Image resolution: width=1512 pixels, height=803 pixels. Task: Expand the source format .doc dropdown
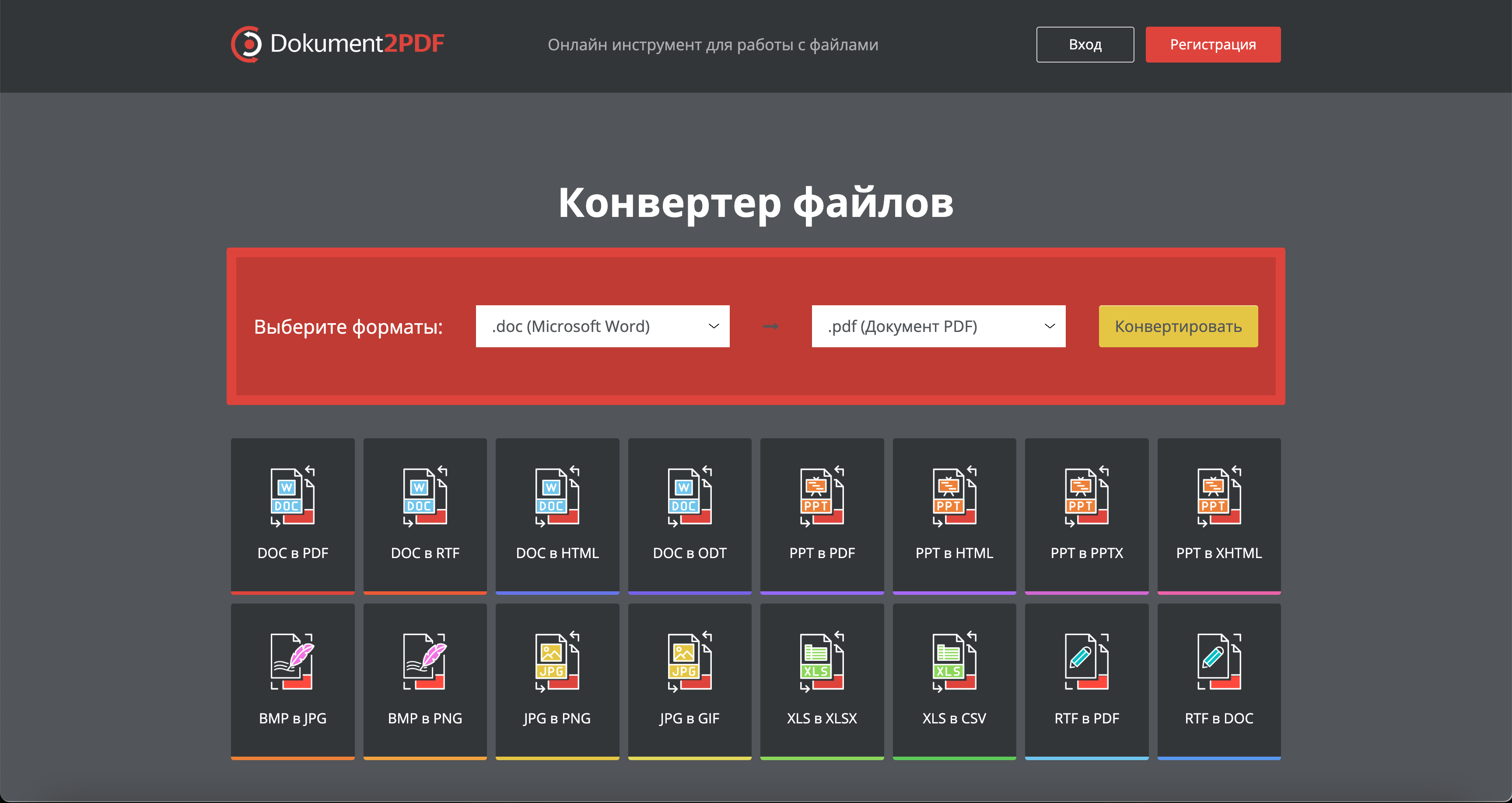[x=602, y=326]
